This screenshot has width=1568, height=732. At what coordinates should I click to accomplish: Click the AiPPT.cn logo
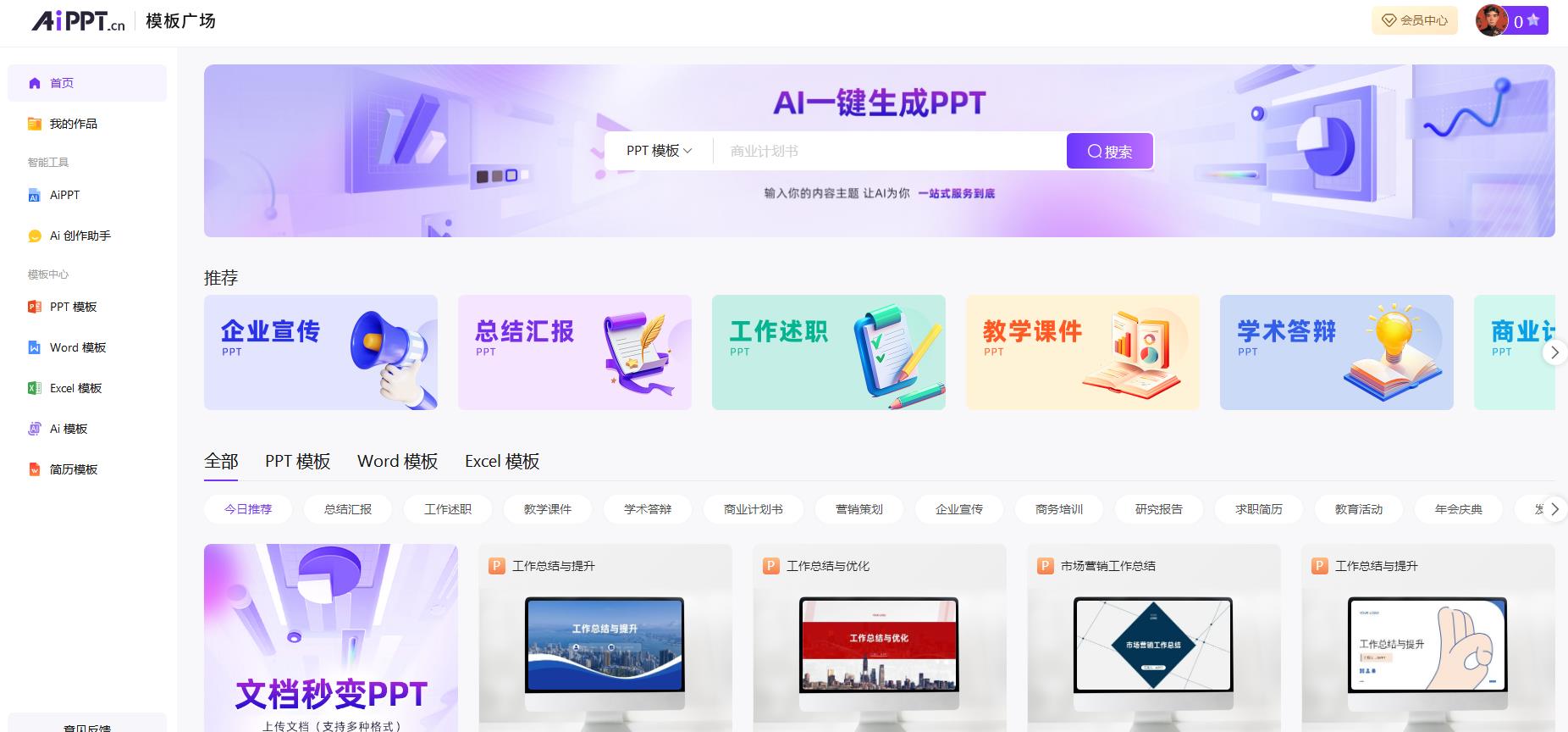pos(78,21)
